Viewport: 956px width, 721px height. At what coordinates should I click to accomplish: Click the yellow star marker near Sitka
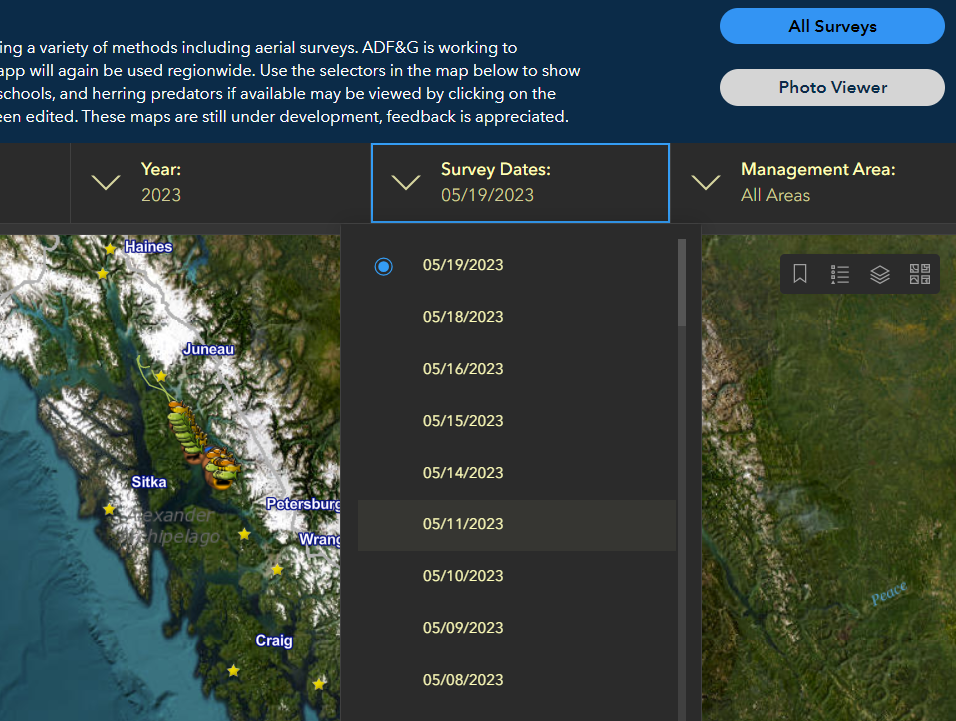[x=109, y=509]
